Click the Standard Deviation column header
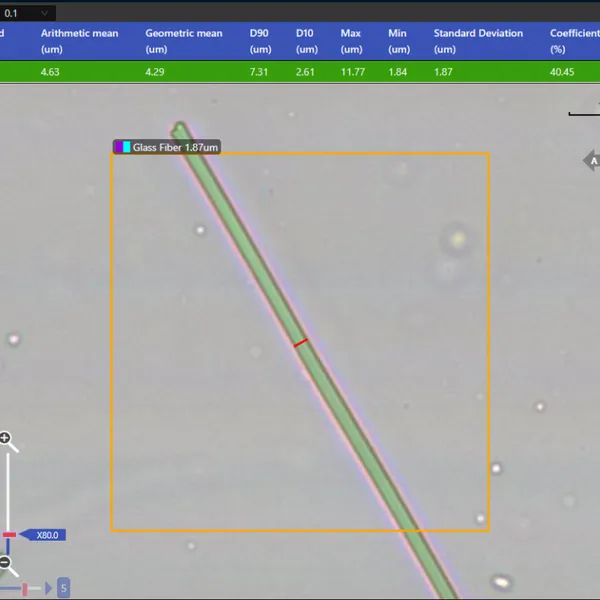Image resolution: width=600 pixels, height=600 pixels. coord(478,41)
